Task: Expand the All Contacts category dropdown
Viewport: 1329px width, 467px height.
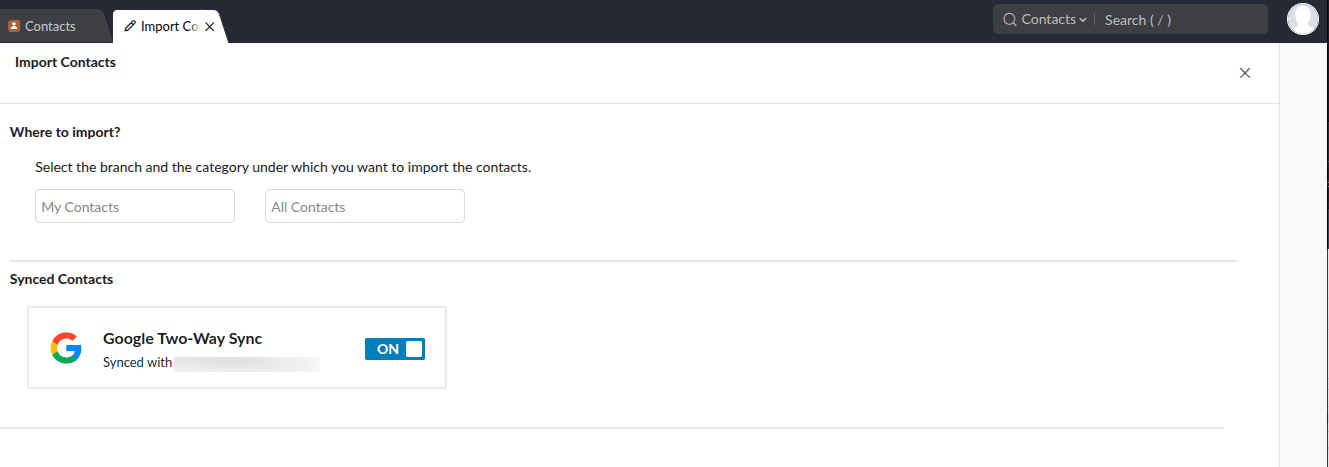Action: (x=365, y=207)
